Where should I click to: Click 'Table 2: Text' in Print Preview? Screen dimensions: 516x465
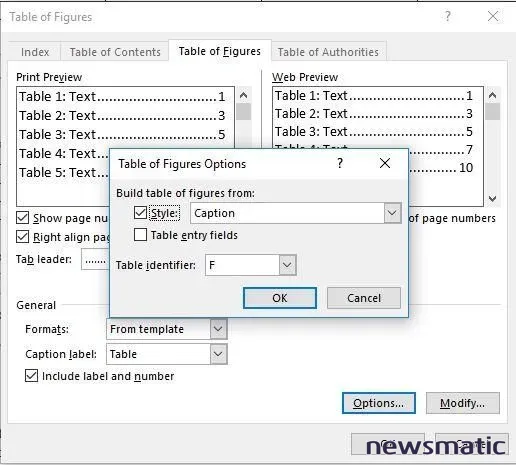(57, 116)
